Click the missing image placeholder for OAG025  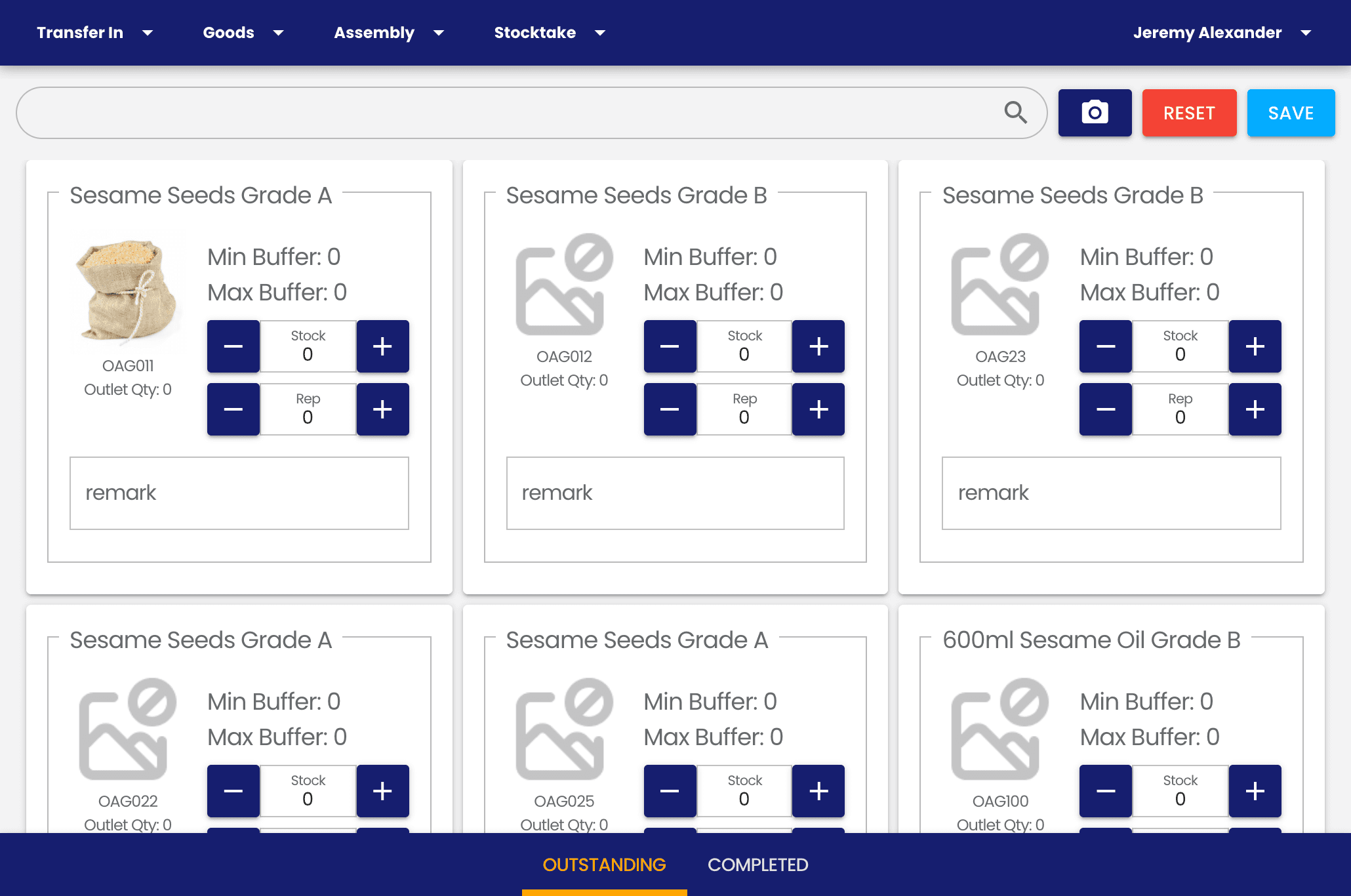point(564,729)
